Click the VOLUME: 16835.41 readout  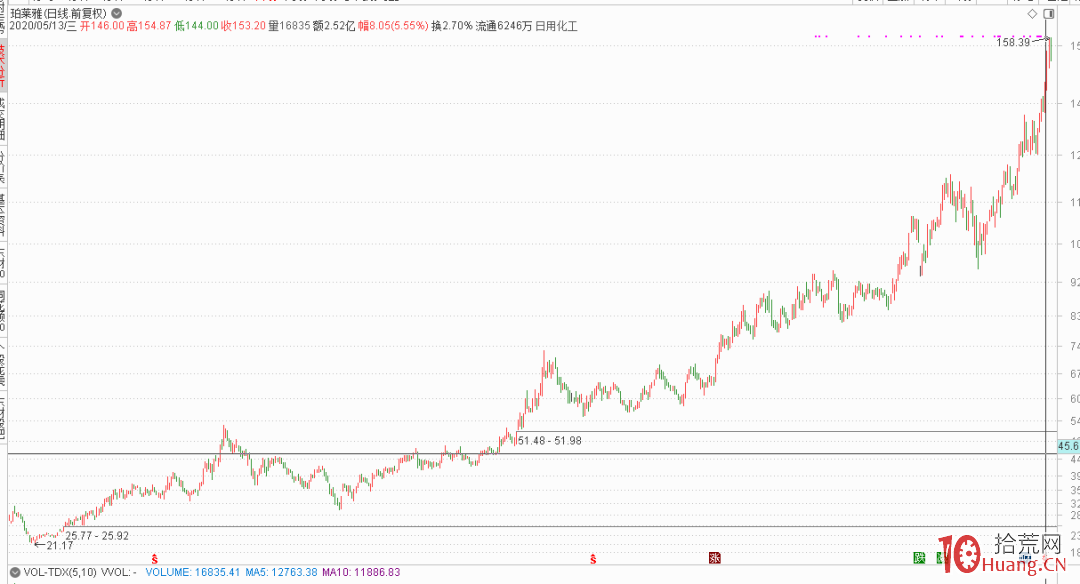tap(192, 572)
